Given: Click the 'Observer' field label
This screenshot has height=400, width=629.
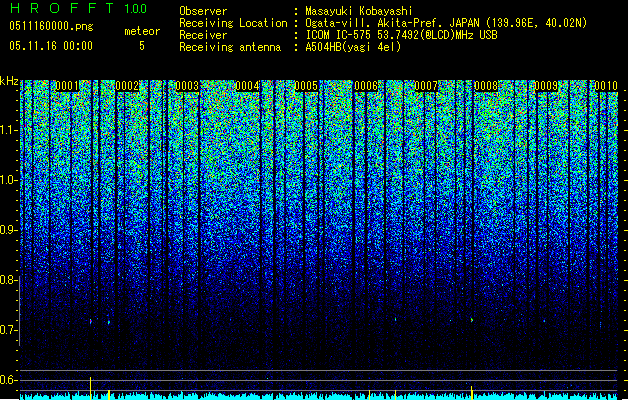Looking at the screenshot, I should click(203, 11).
